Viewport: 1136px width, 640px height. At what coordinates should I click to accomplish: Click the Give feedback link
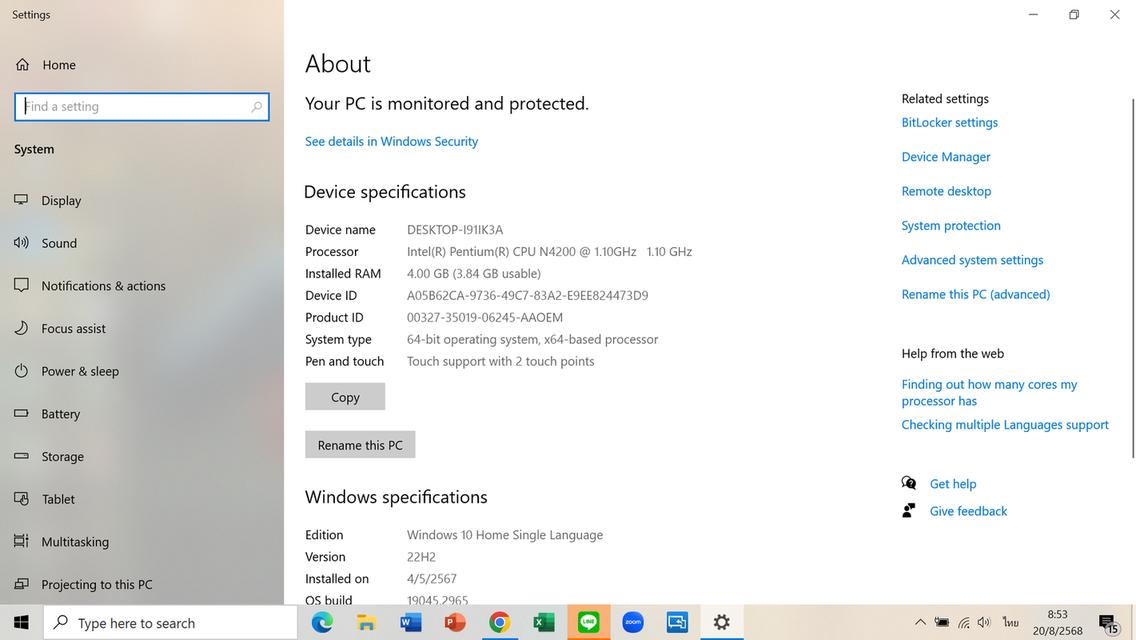pyautogui.click(x=968, y=511)
